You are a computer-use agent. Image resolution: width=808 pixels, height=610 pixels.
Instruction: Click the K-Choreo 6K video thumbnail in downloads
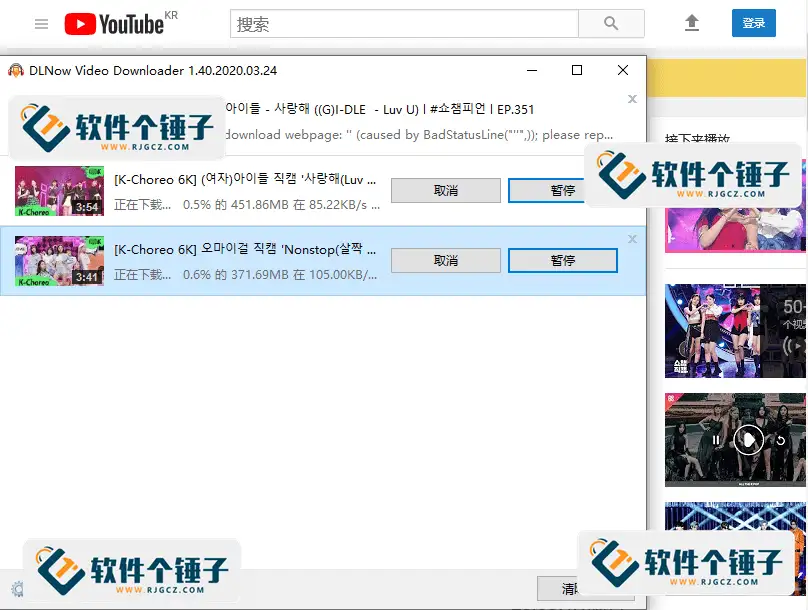click(59, 190)
